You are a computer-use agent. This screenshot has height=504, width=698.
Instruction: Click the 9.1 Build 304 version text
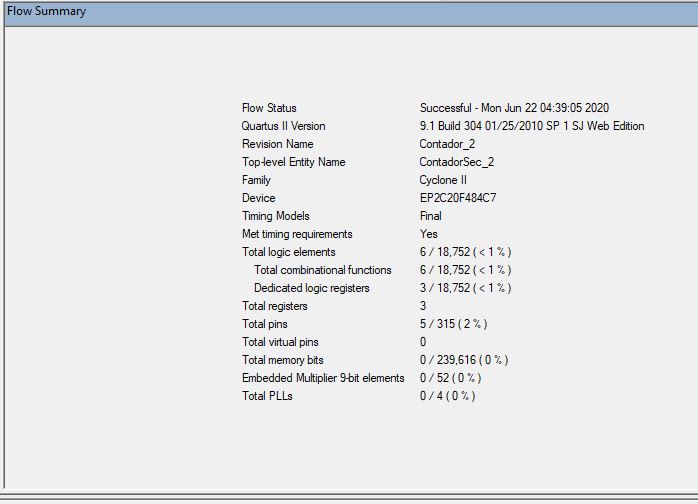(x=531, y=126)
